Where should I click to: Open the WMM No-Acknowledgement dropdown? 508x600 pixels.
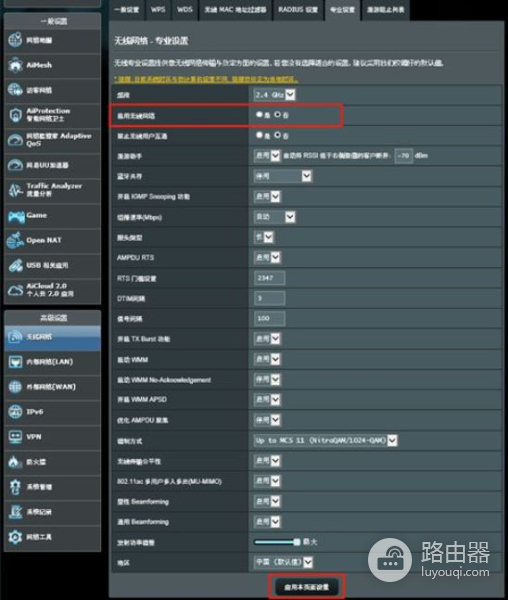(267, 380)
